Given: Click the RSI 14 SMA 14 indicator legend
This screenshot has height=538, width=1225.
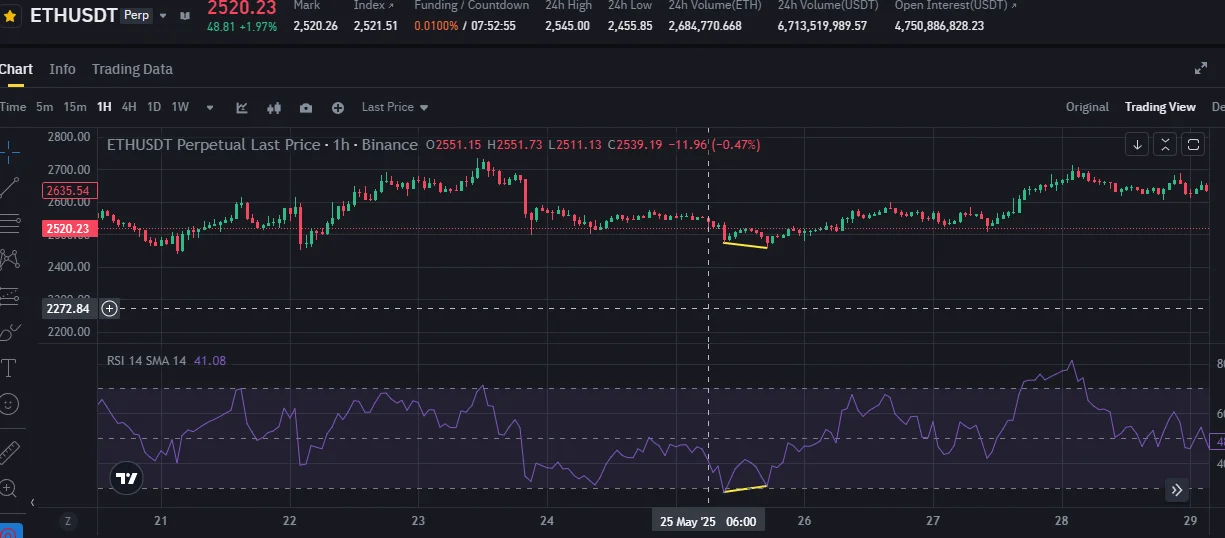Looking at the screenshot, I should (147, 360).
